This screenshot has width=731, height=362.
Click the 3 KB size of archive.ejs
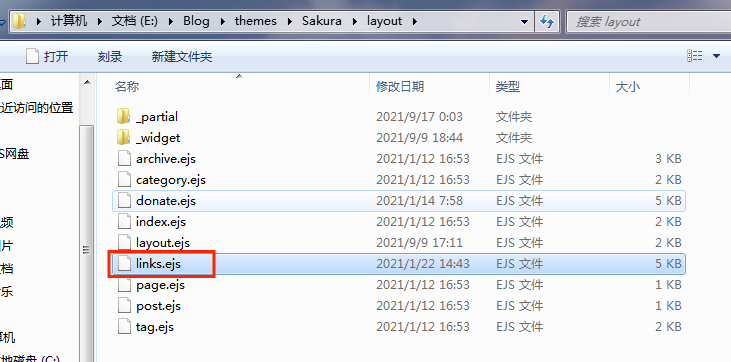click(x=668, y=159)
